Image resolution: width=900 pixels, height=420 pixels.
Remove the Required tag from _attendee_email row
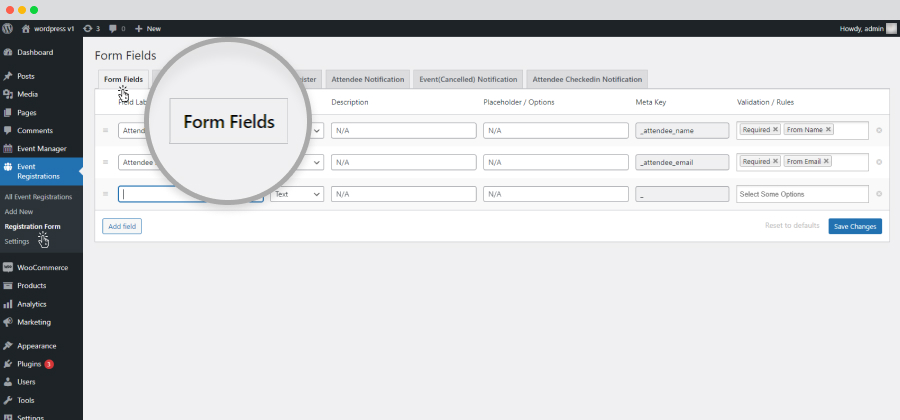775,161
